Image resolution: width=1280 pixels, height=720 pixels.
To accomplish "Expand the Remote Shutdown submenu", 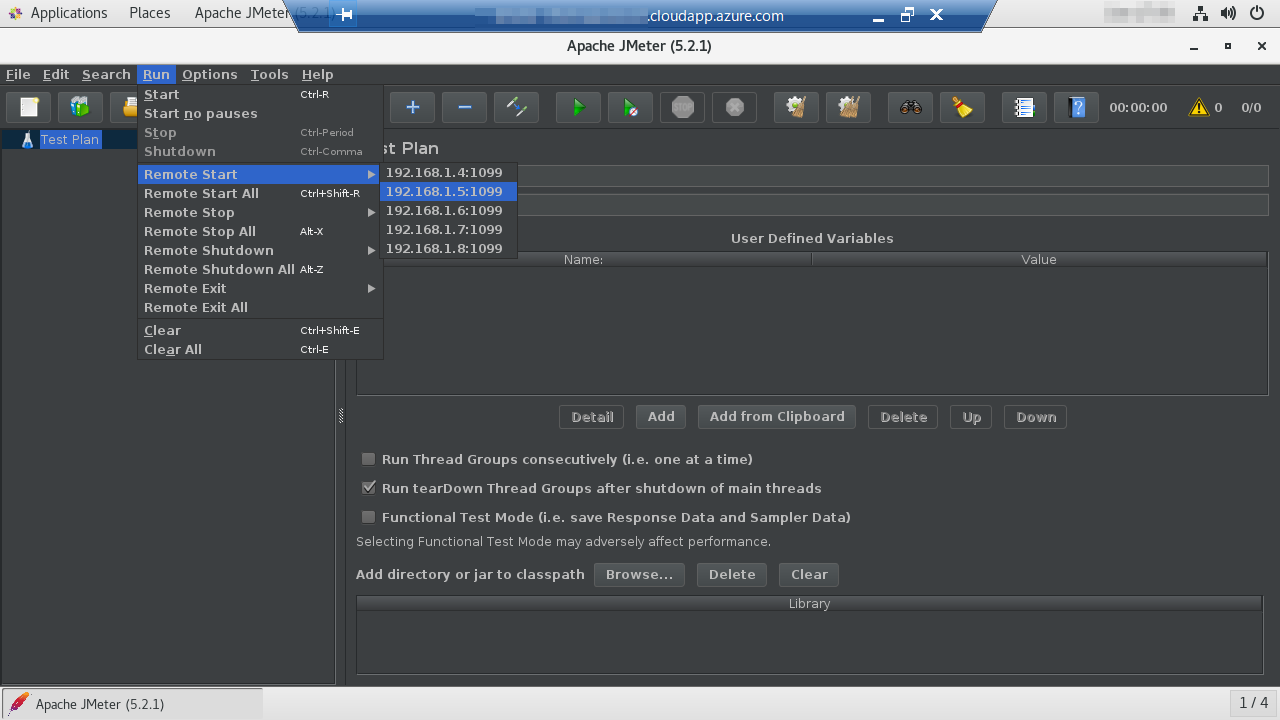I will tap(259, 250).
